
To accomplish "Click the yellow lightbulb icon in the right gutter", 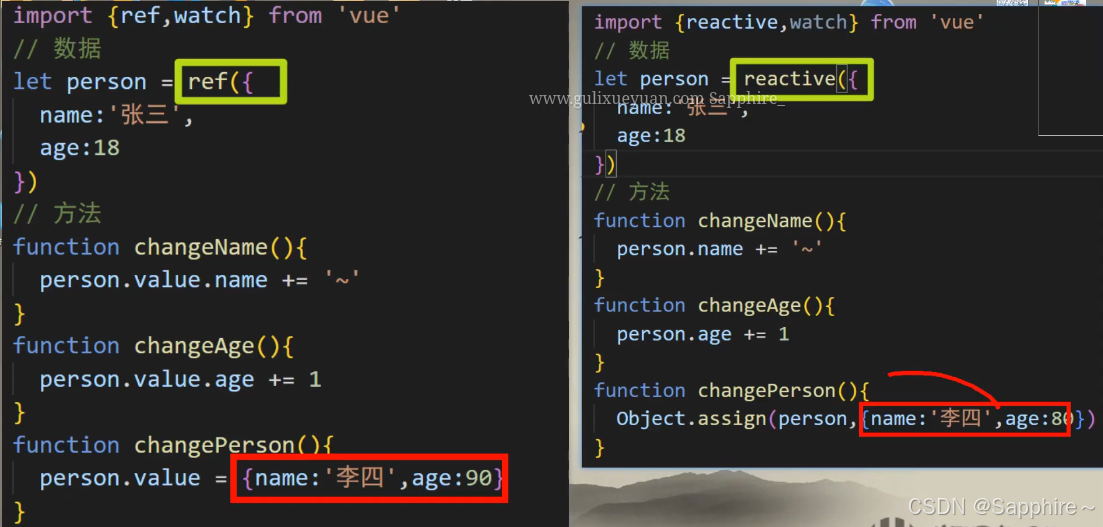I will coord(582,129).
